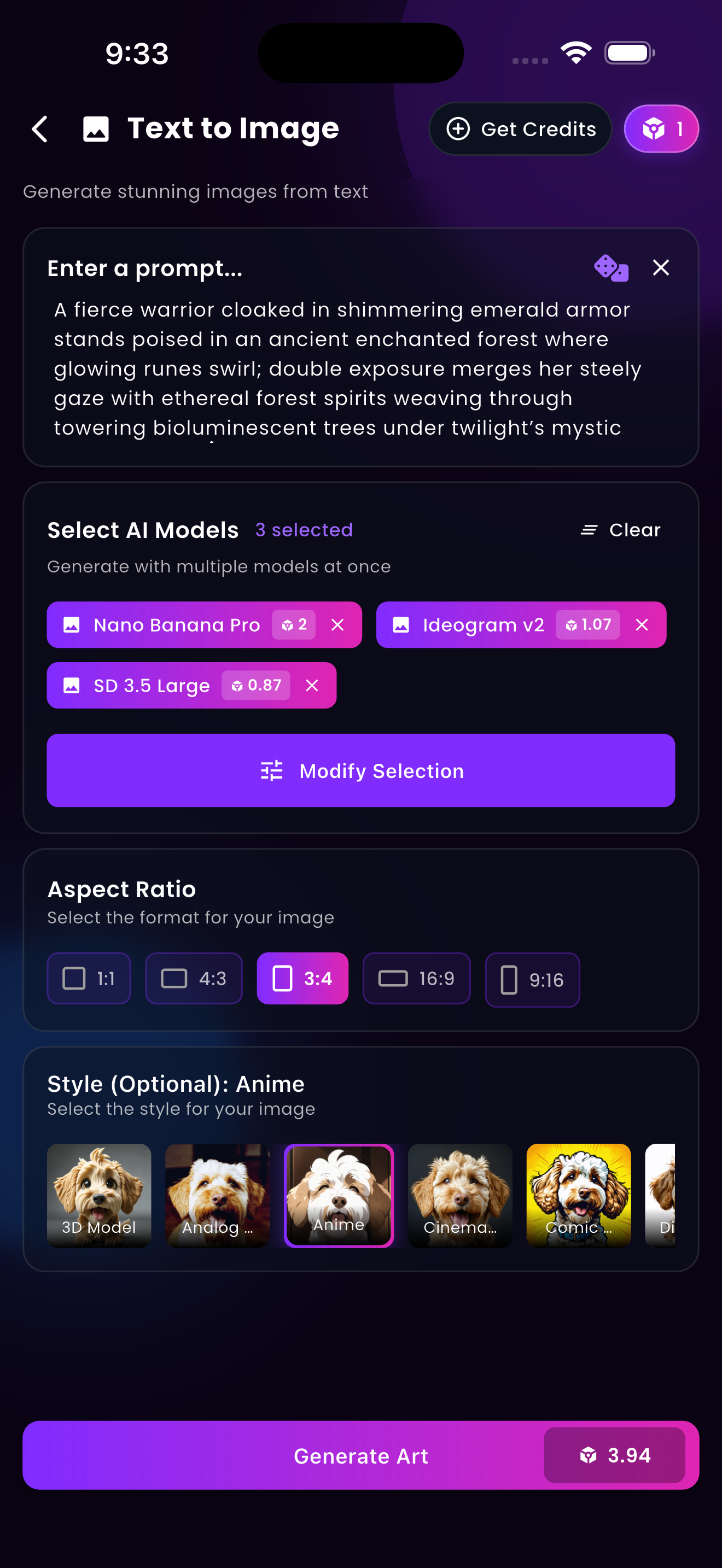This screenshot has height=1568, width=722.
Task: Remove the SD 3.5 Large model chip
Action: pos(312,686)
